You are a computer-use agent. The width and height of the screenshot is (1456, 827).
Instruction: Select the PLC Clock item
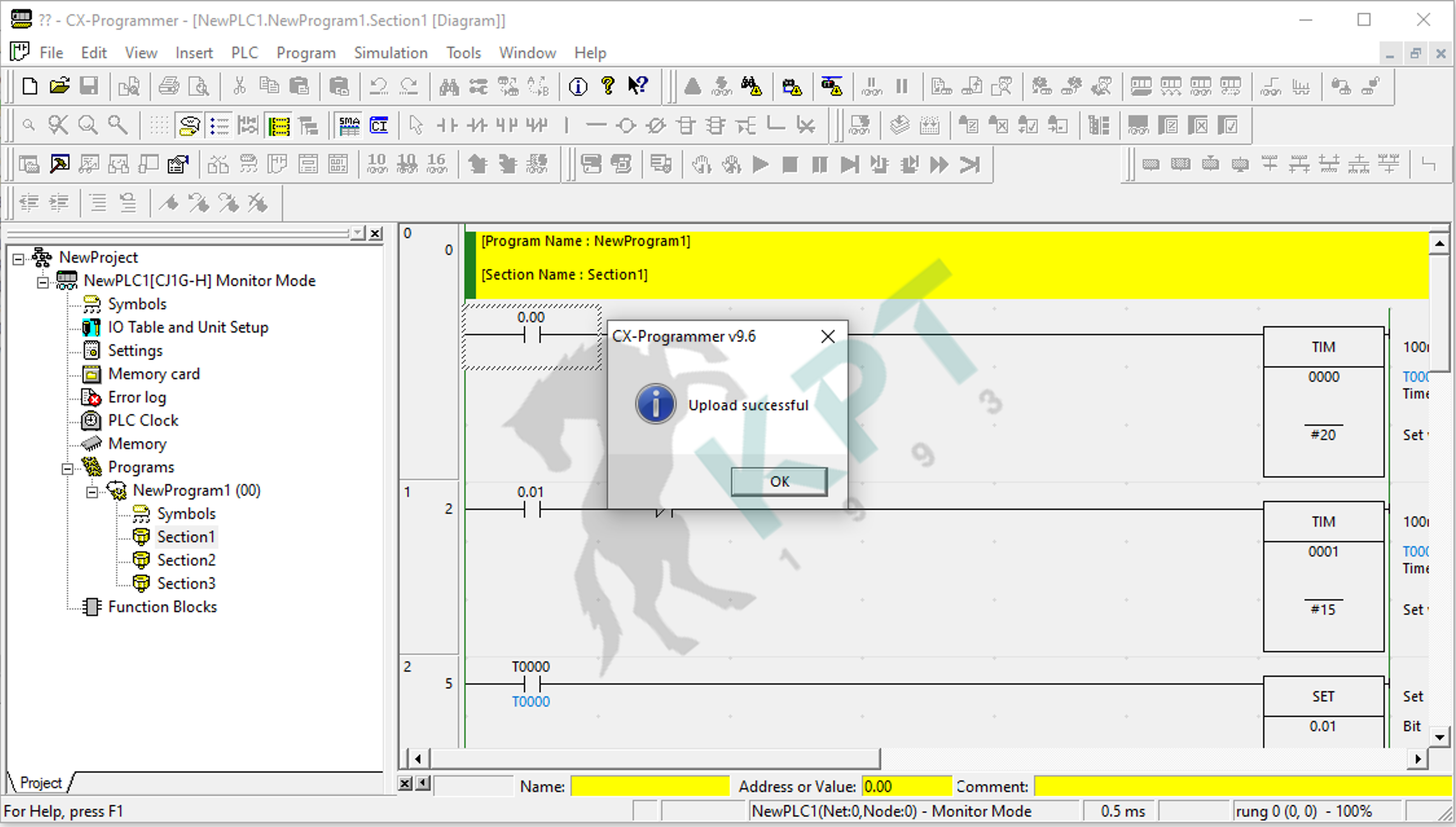click(143, 420)
